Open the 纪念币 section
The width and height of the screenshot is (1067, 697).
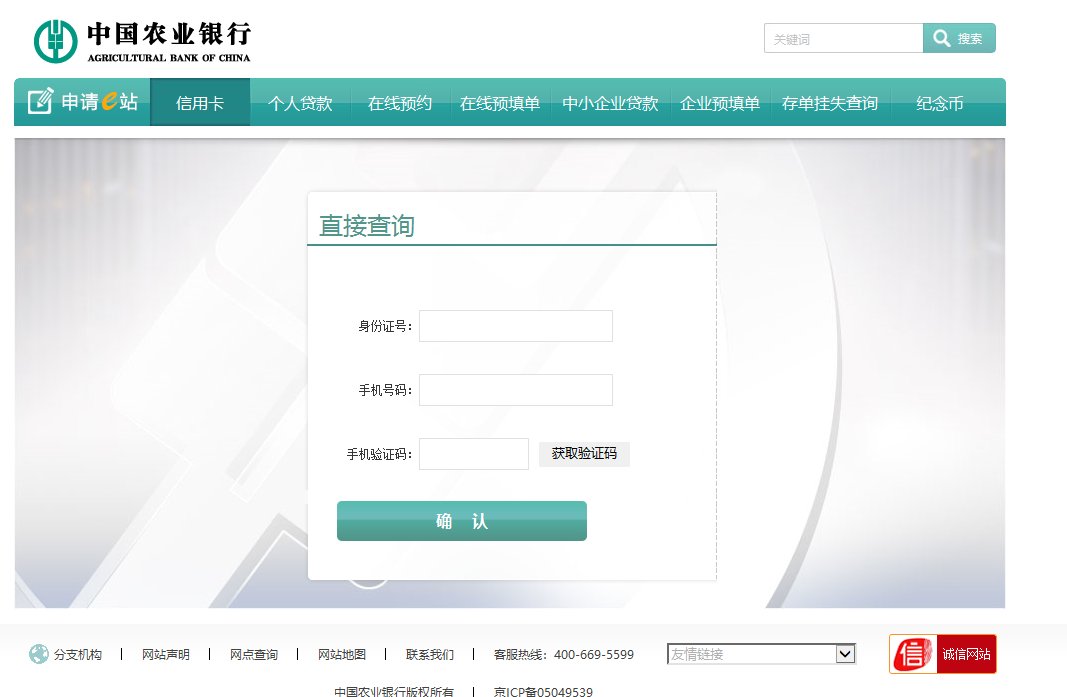(x=939, y=102)
